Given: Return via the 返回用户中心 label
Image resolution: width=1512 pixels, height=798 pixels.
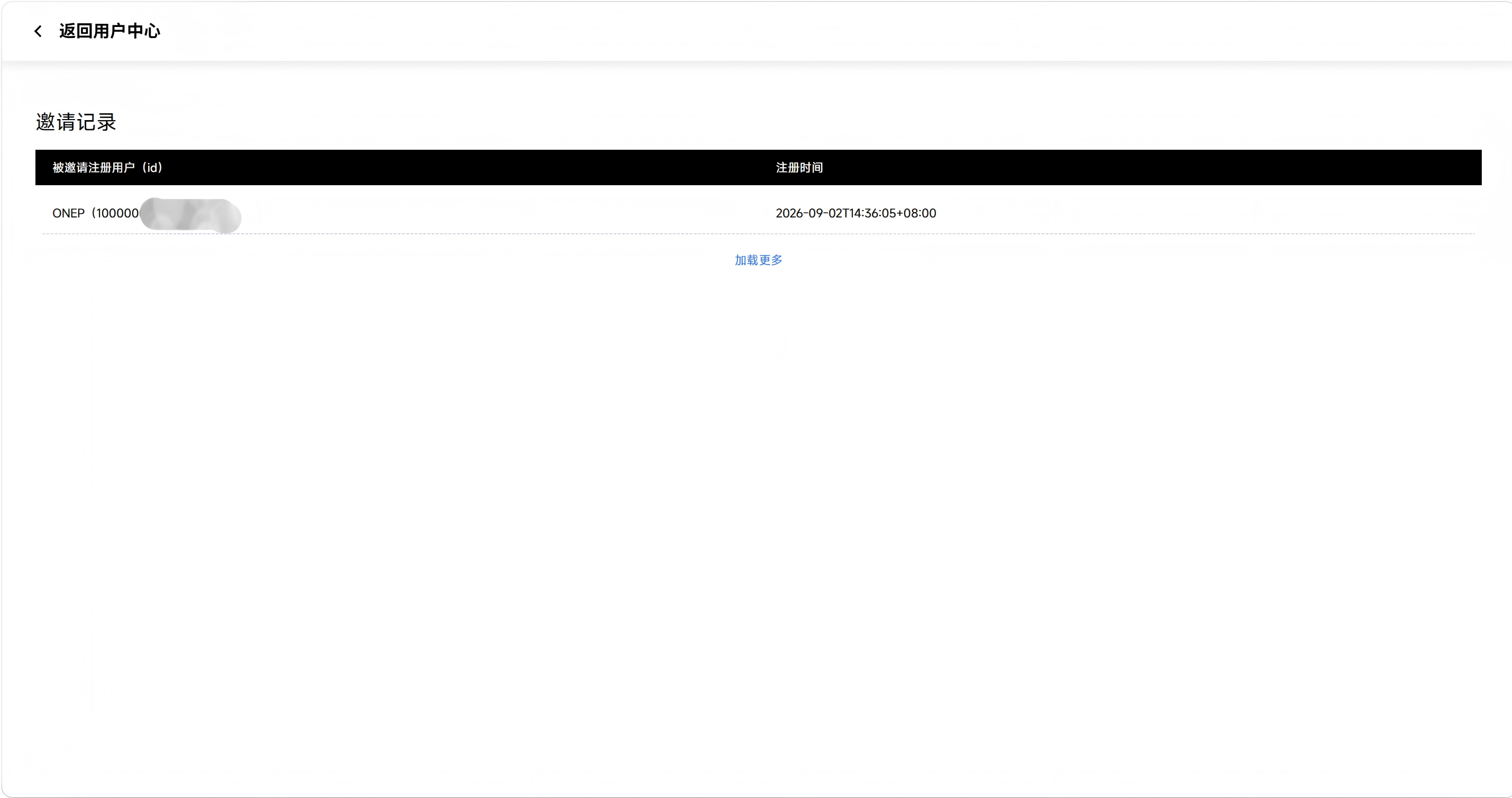Looking at the screenshot, I should [109, 31].
